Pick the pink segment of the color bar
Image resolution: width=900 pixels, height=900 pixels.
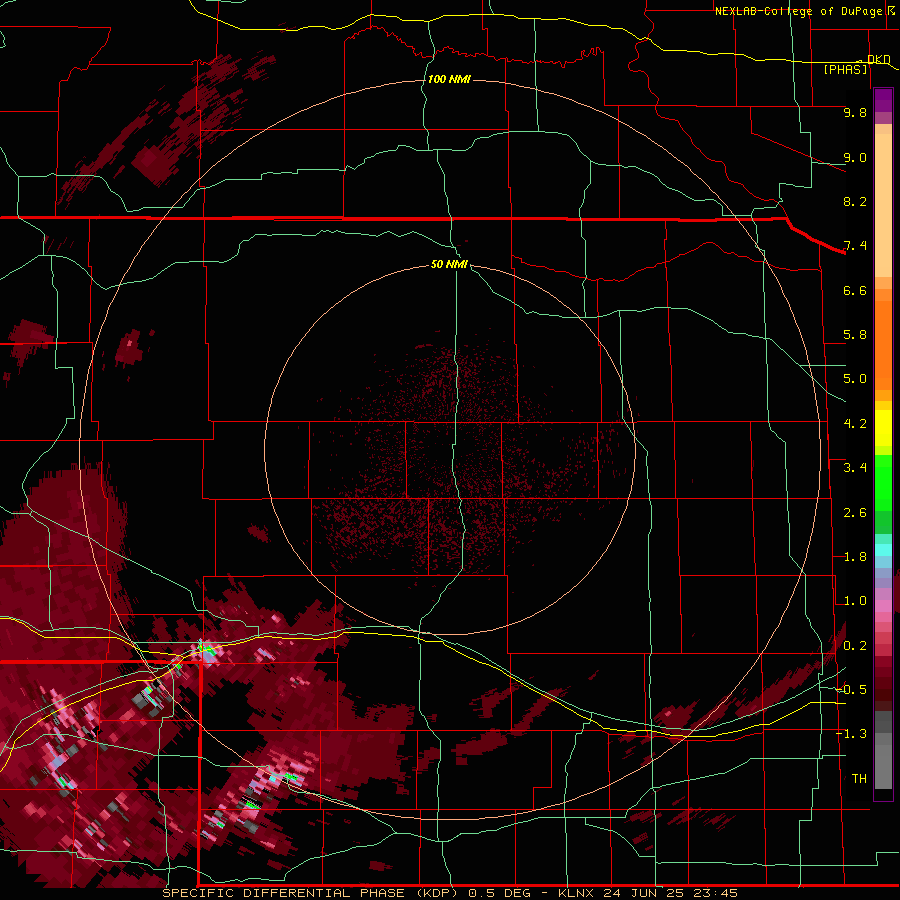(x=883, y=606)
